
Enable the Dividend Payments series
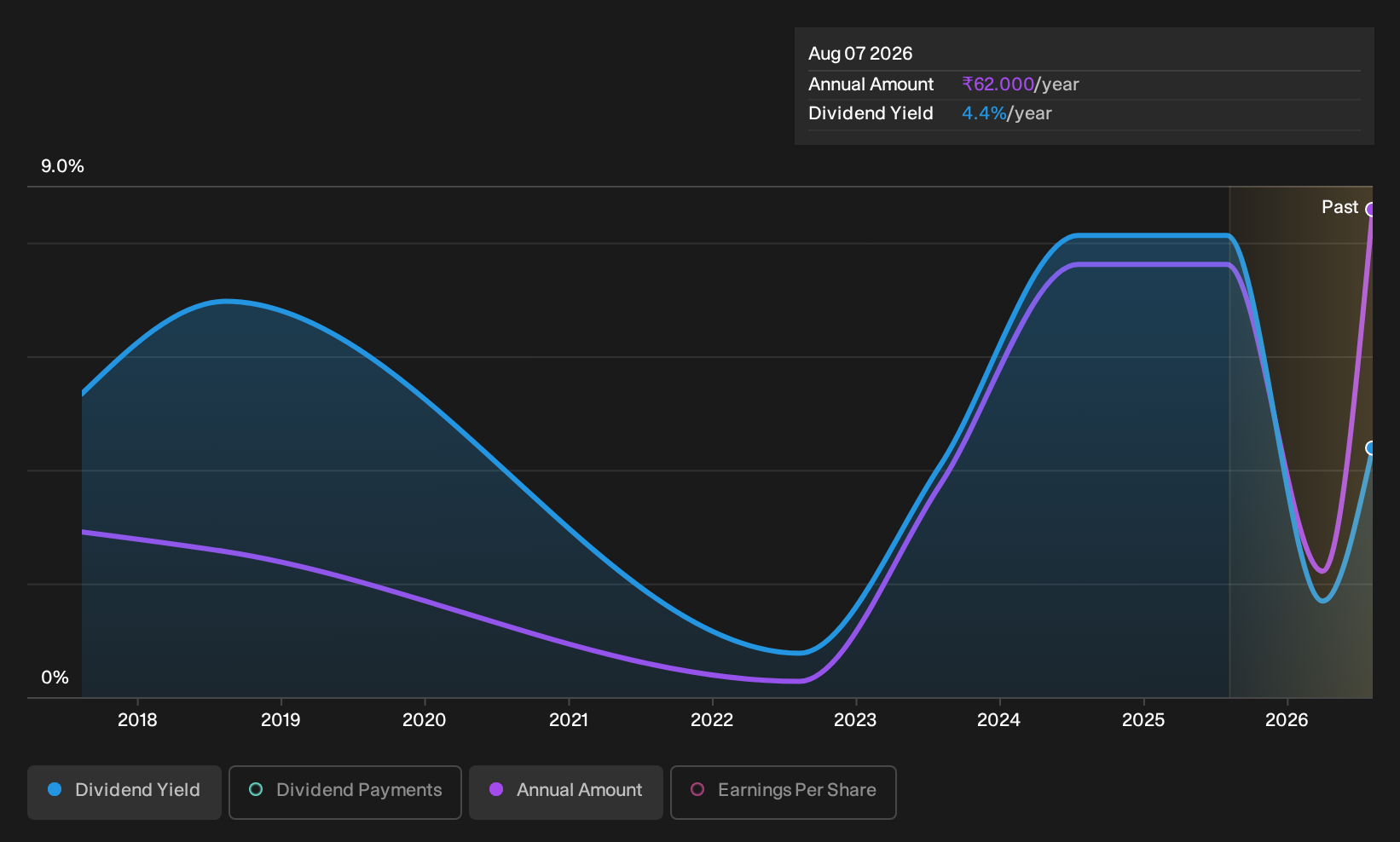tap(345, 792)
